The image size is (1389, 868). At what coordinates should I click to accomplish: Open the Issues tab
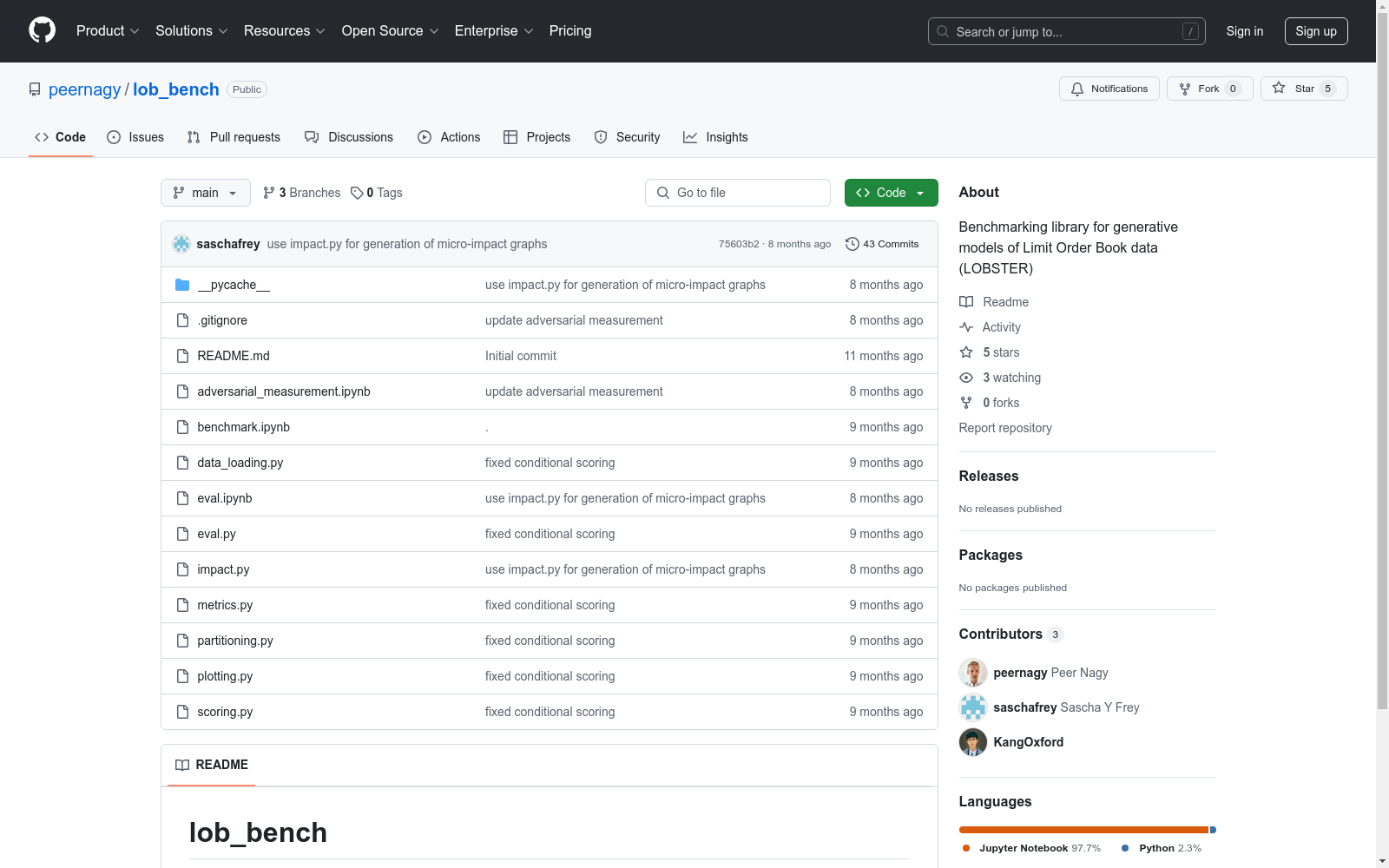135,137
